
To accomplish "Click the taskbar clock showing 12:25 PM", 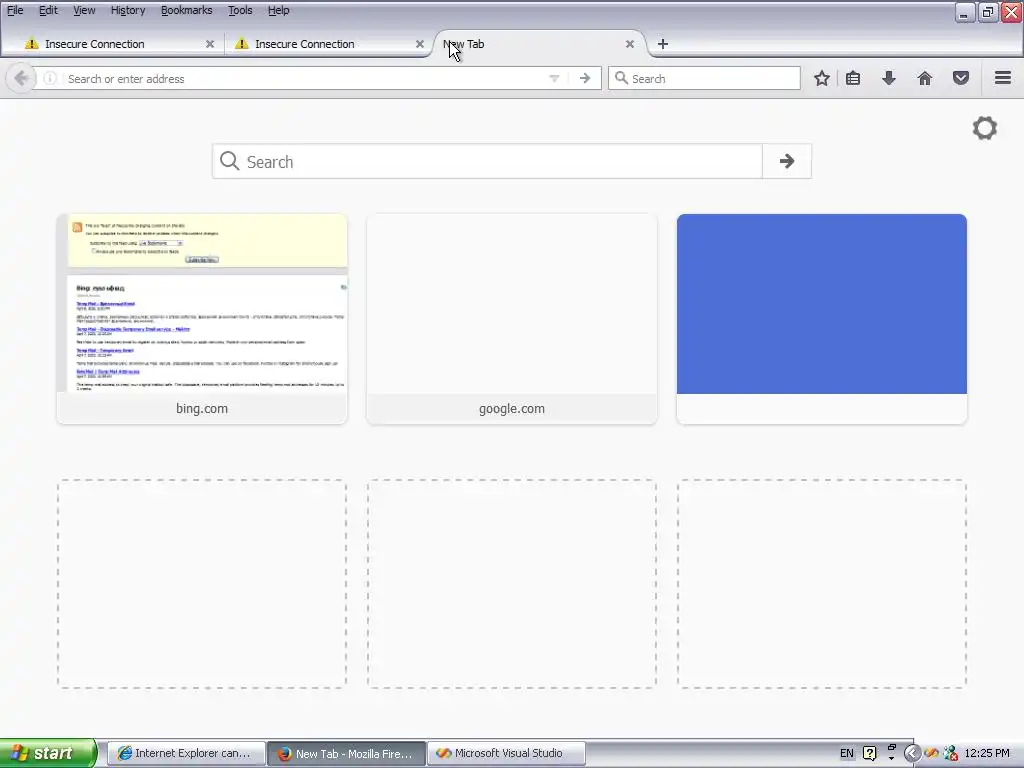I will tap(987, 753).
